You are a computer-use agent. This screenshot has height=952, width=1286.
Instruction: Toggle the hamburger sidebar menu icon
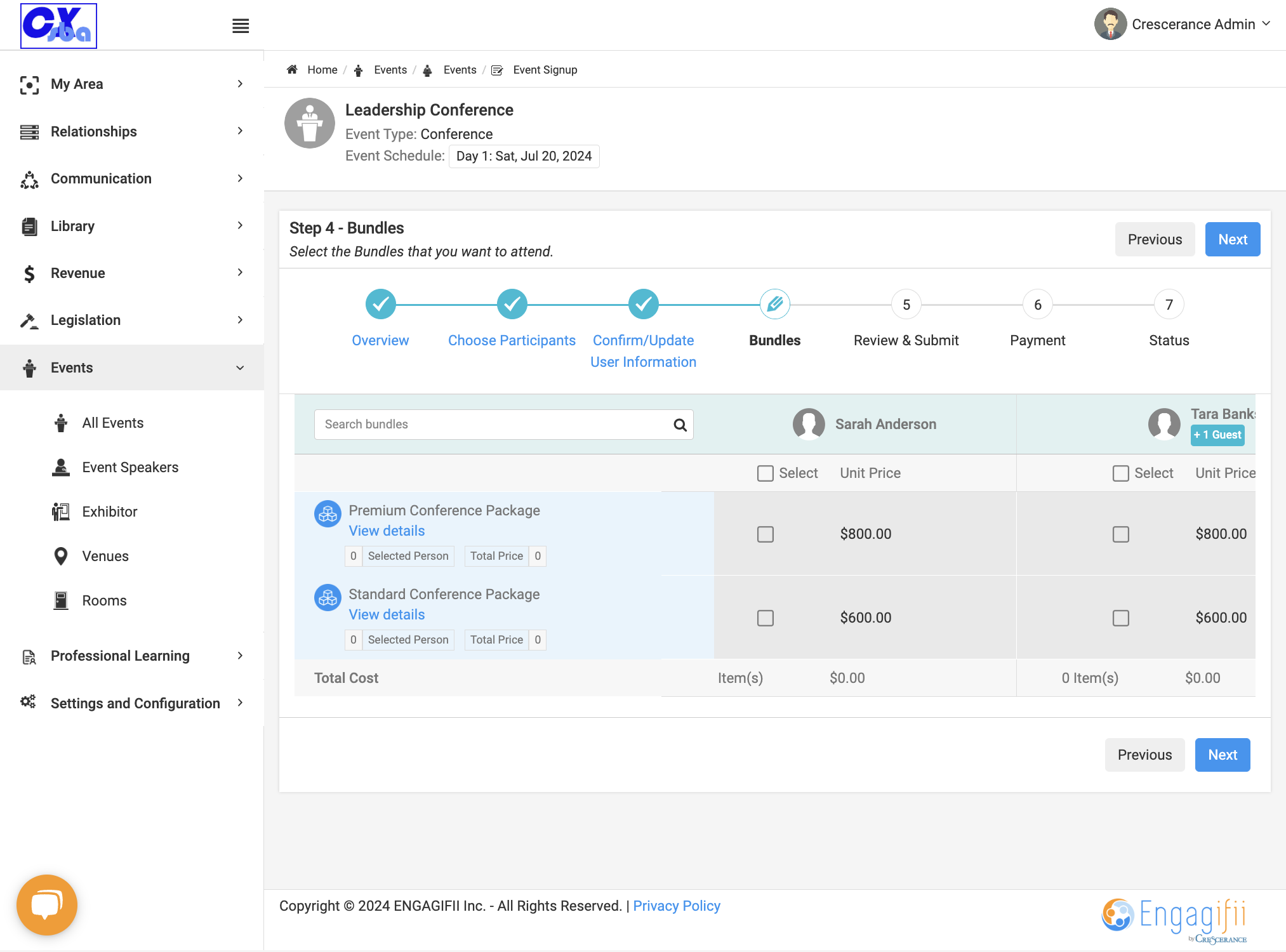(x=241, y=26)
